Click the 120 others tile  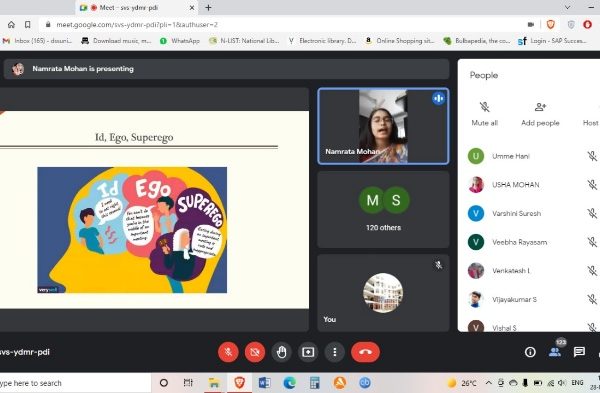(383, 209)
